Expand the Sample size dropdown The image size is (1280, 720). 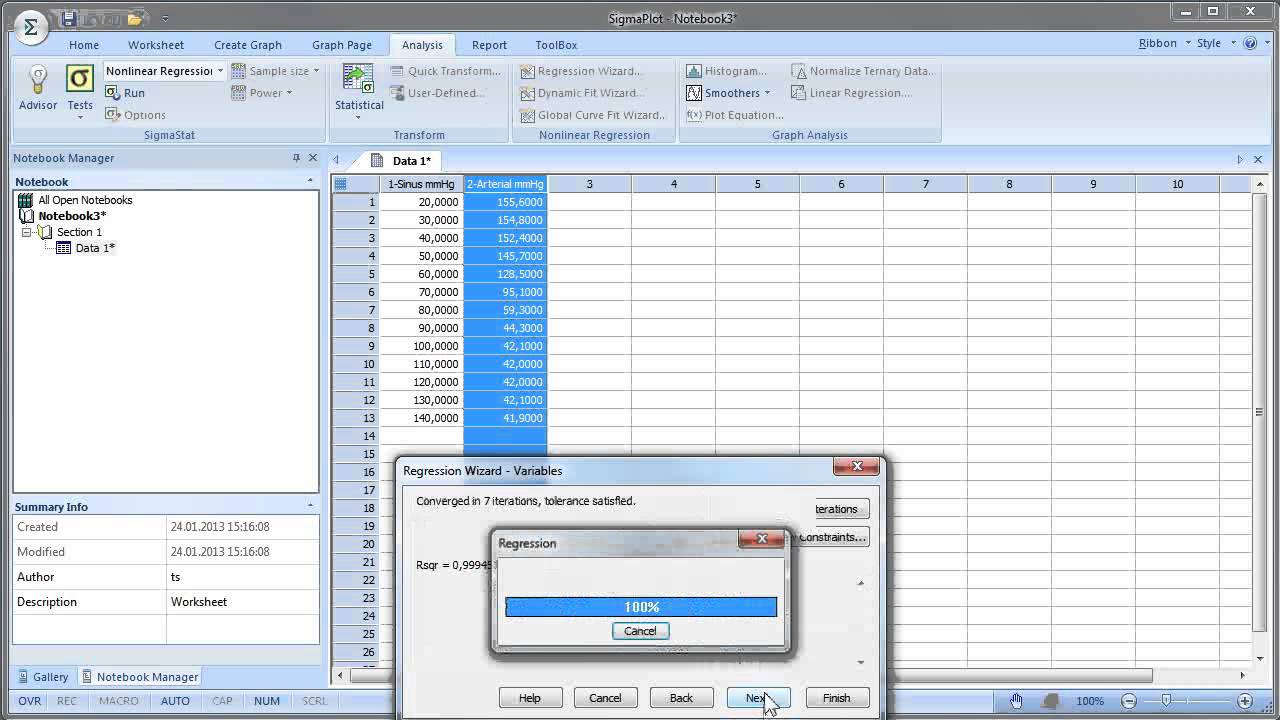[x=316, y=71]
